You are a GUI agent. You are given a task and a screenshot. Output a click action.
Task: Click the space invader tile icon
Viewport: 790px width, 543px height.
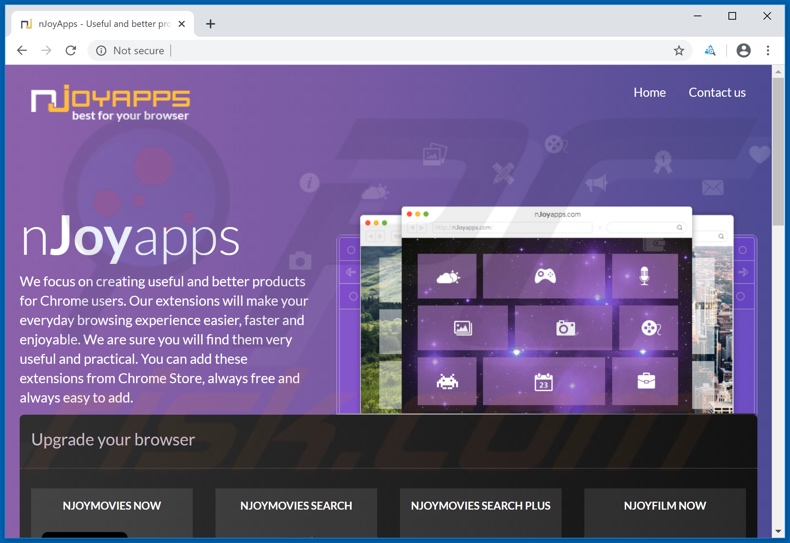447,381
